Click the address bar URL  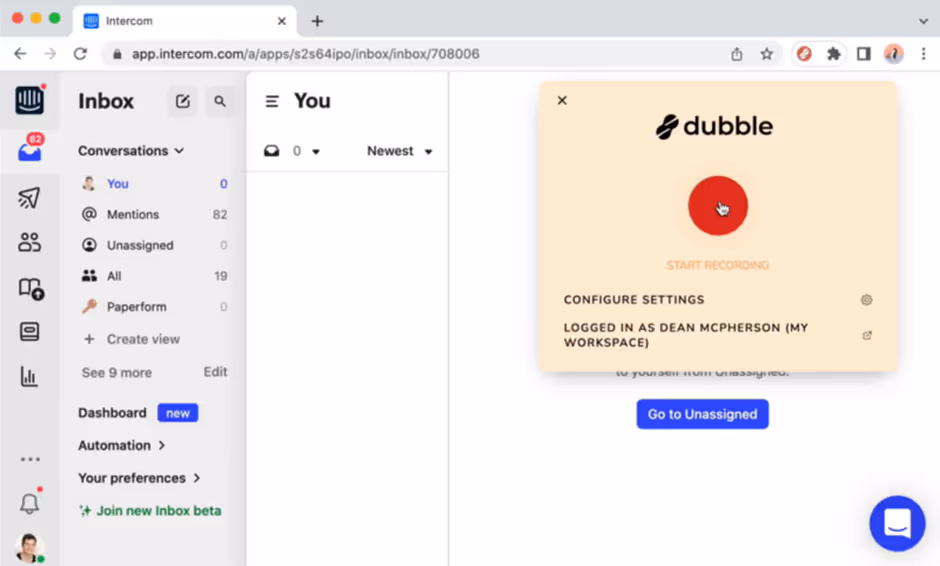pos(306,54)
